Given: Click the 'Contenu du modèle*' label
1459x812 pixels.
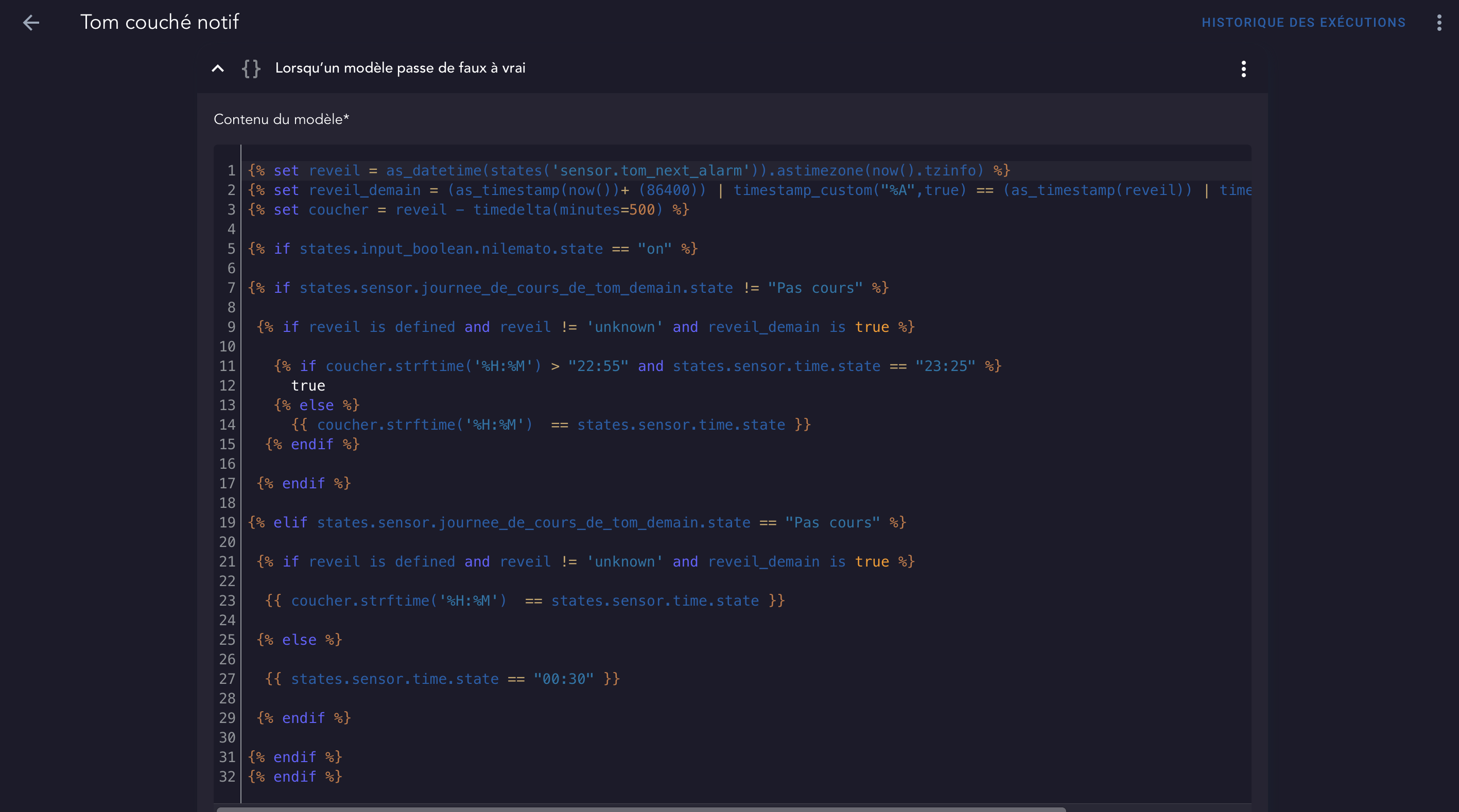Looking at the screenshot, I should pos(282,119).
